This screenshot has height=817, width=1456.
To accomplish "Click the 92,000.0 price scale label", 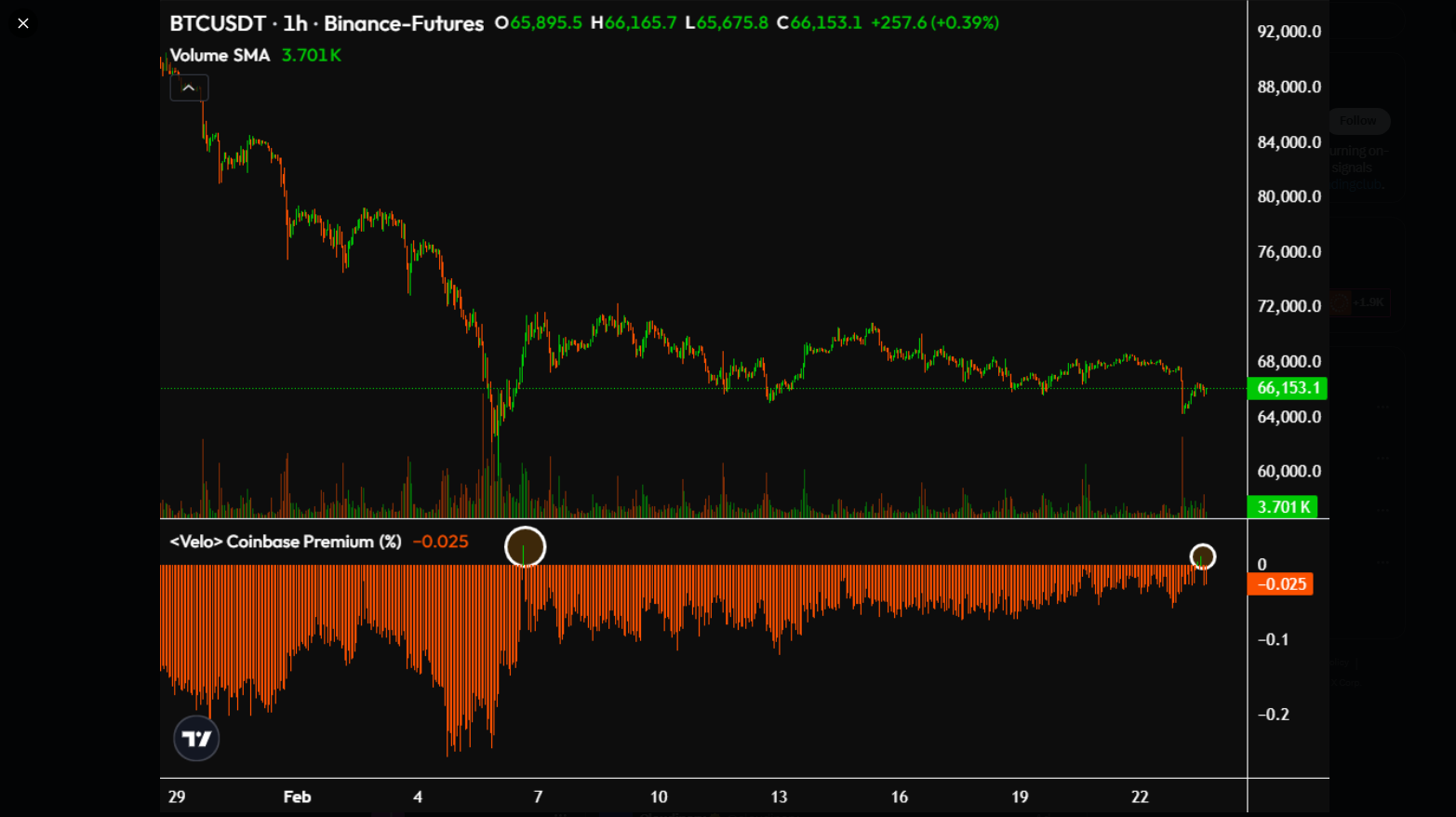I will click(1289, 31).
